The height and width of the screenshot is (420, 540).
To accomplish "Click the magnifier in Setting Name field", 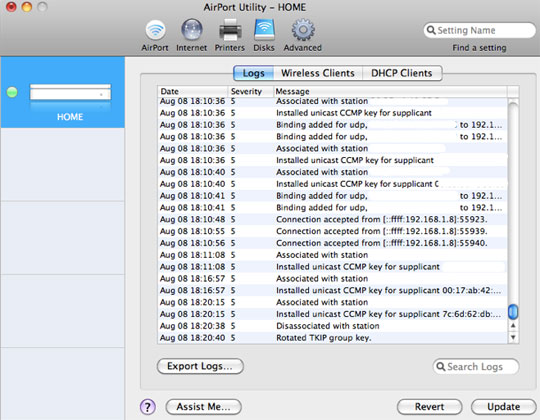I will click(x=431, y=30).
